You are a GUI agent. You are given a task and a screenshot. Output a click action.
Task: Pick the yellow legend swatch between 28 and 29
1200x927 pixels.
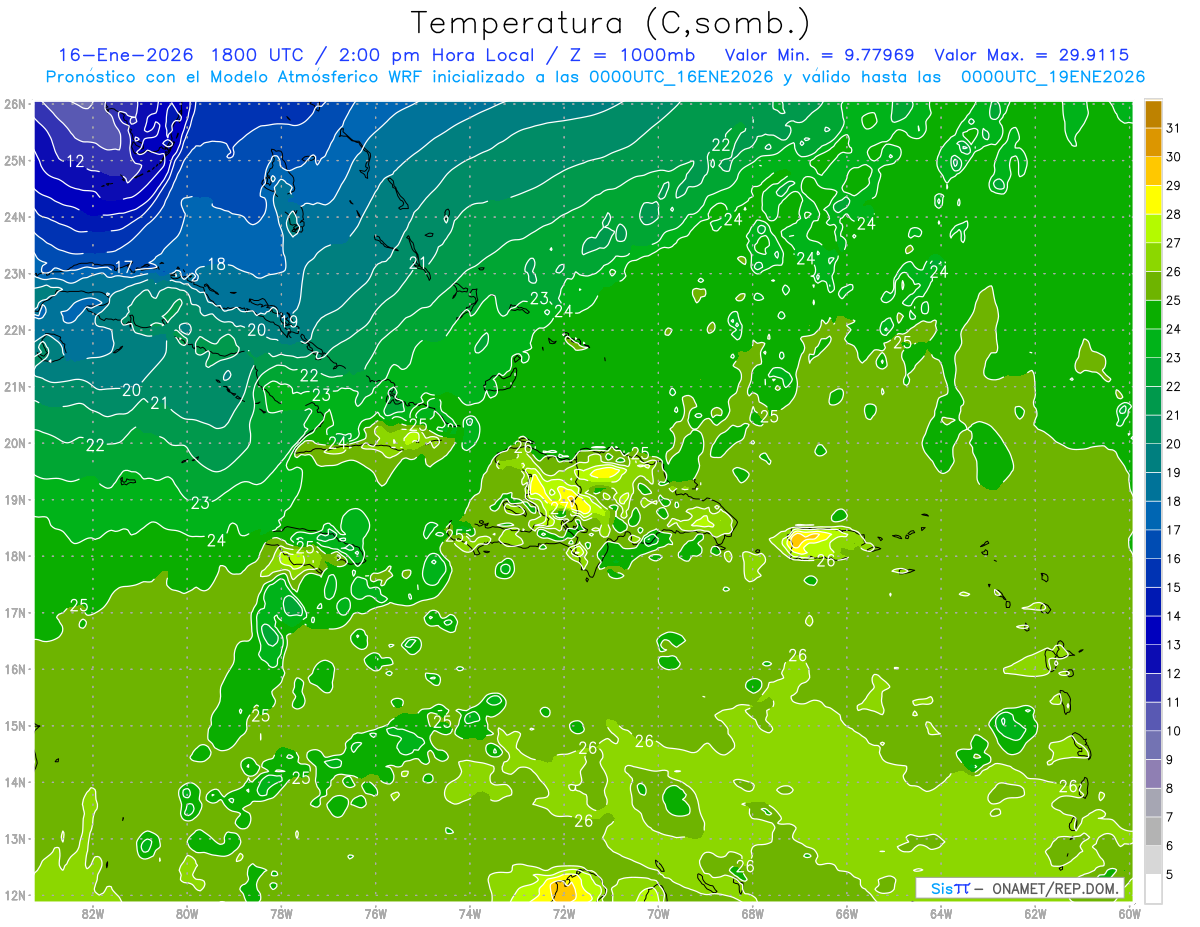(x=1153, y=200)
